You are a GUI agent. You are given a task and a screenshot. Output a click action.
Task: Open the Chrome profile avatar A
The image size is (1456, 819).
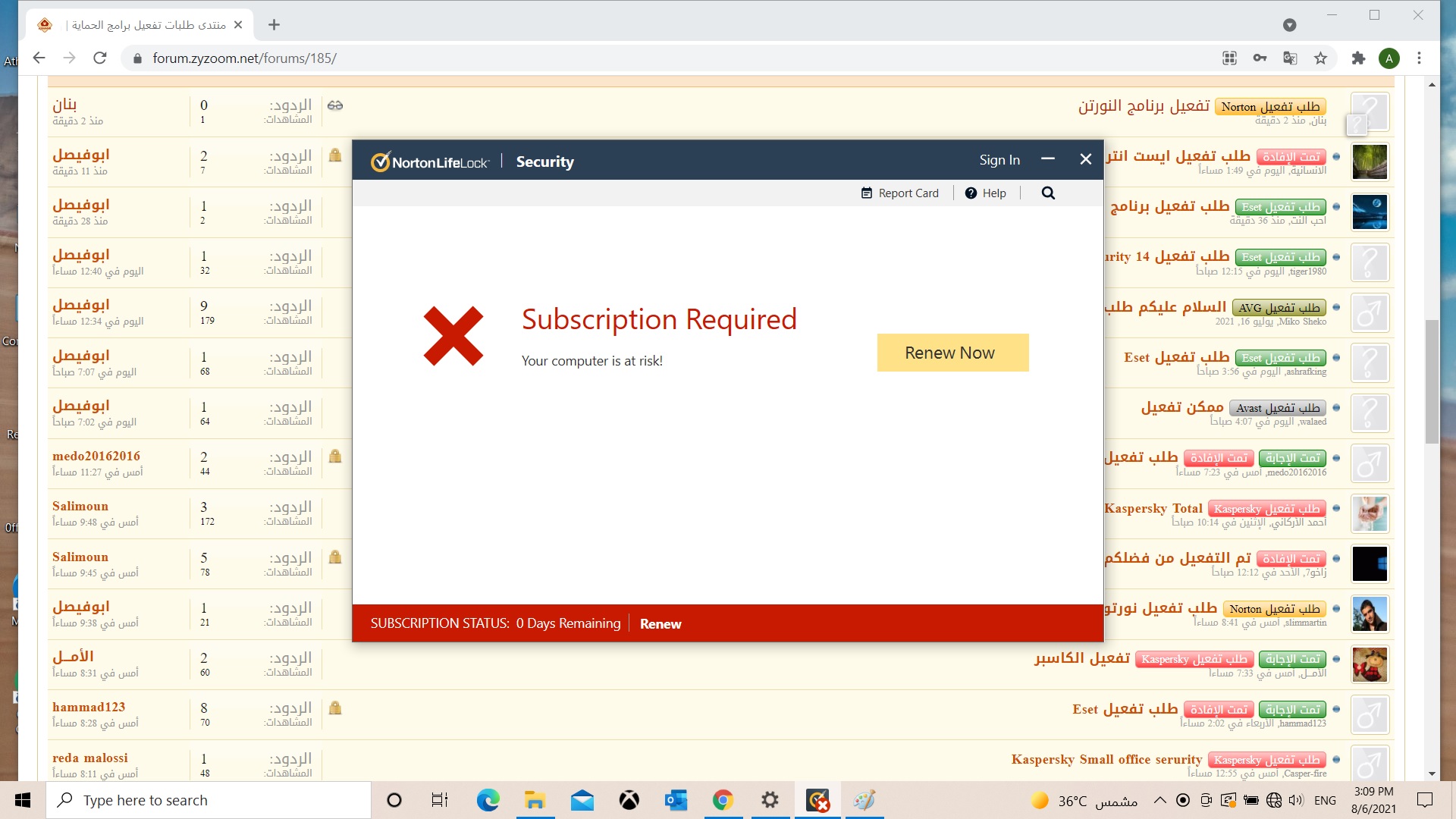click(x=1389, y=58)
